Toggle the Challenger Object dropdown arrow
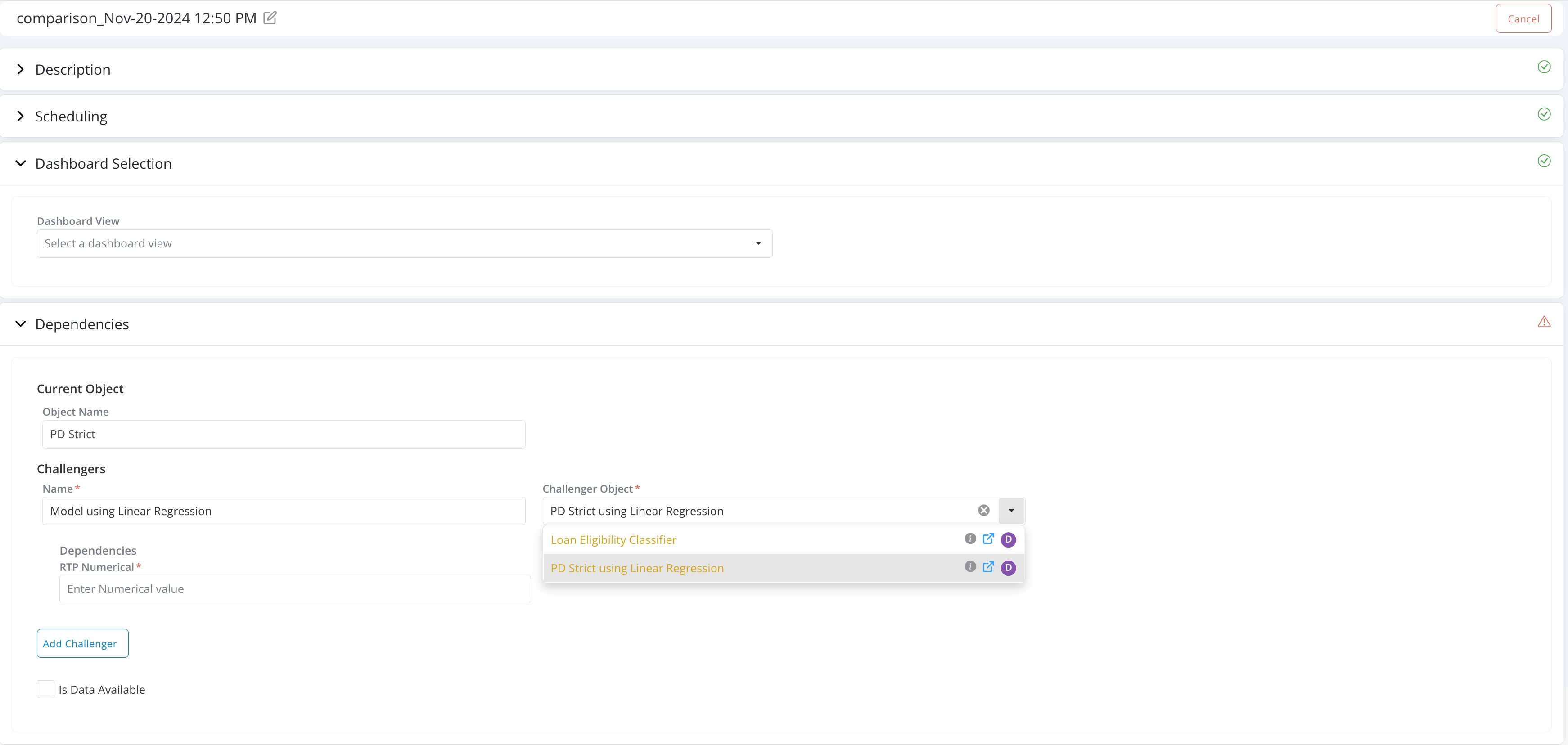Screen dimensions: 1568x745 1011,511
